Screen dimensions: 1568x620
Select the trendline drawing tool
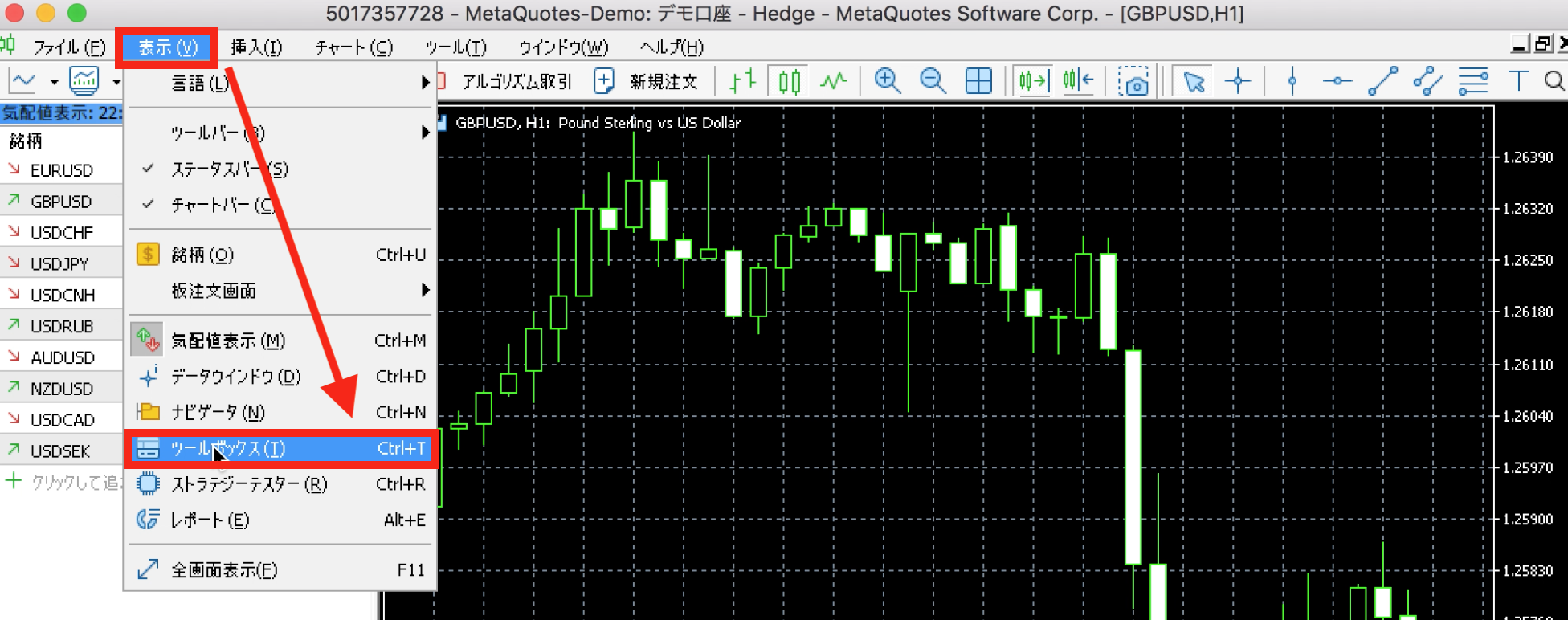[1382, 81]
